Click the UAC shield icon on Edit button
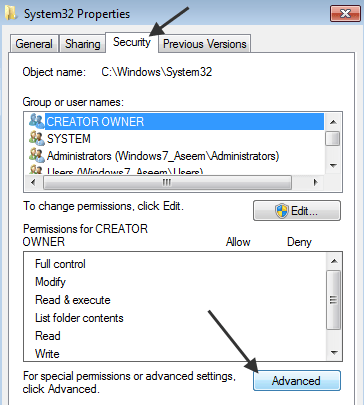Screen dimensions: 364x405 (x=282, y=211)
